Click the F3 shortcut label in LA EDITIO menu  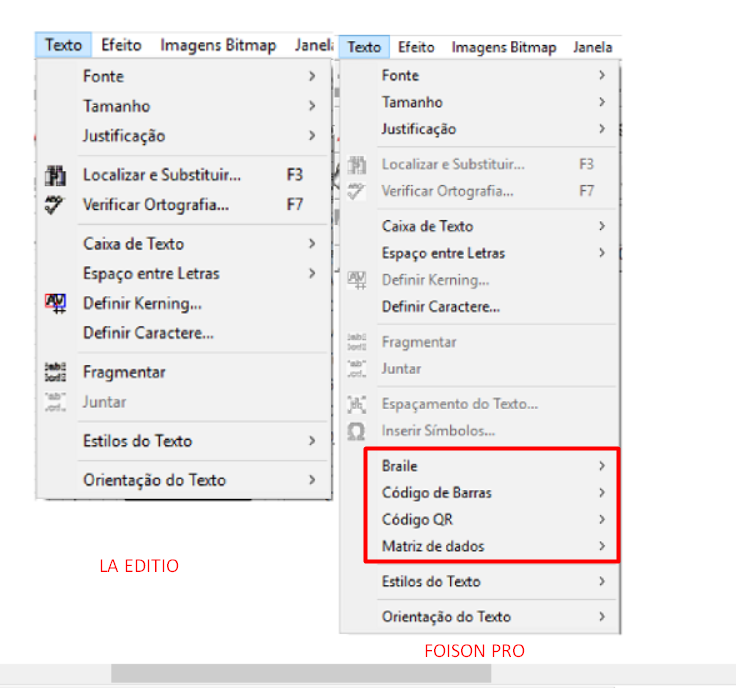pos(295,175)
